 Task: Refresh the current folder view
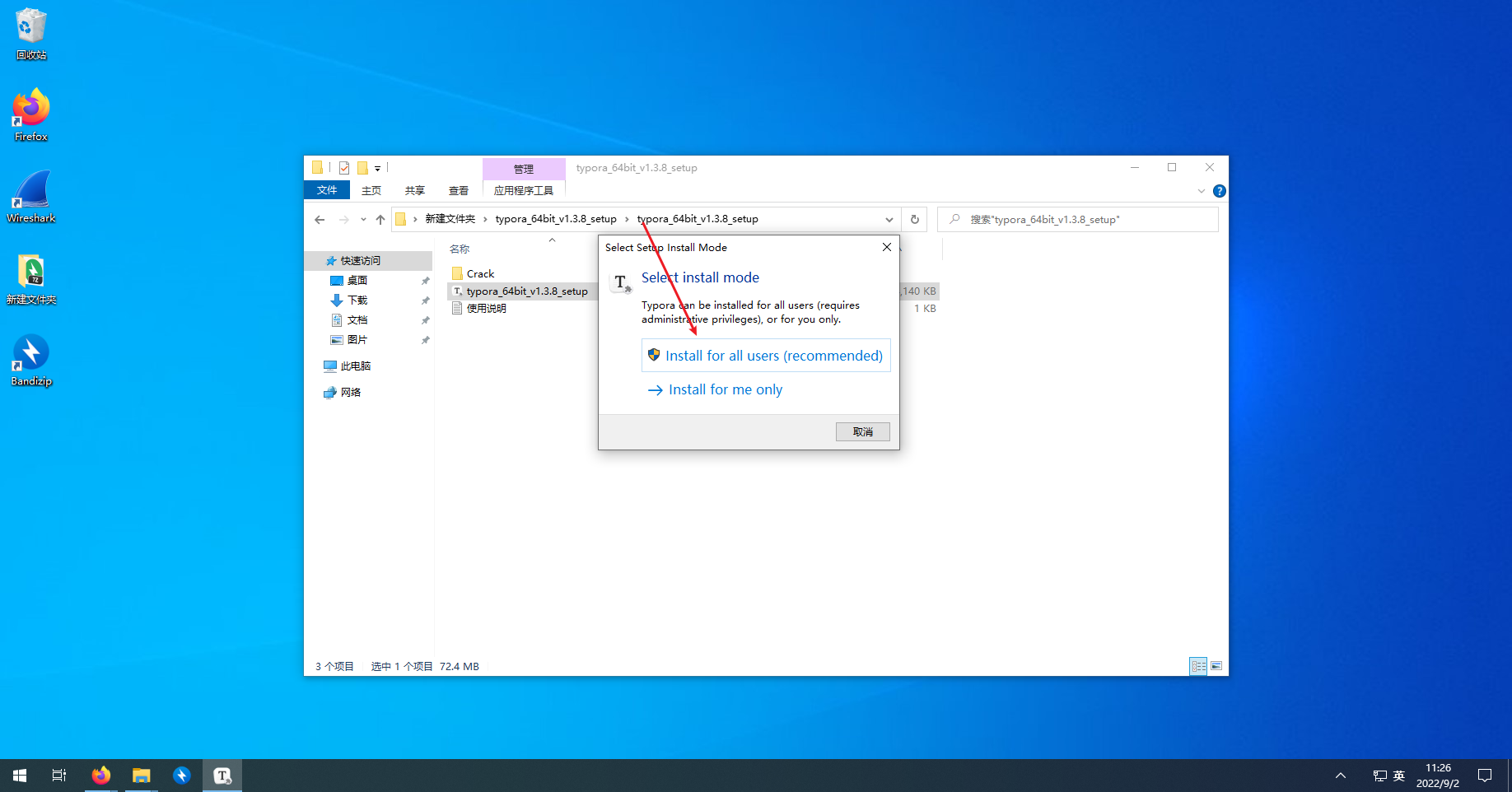tap(914, 219)
